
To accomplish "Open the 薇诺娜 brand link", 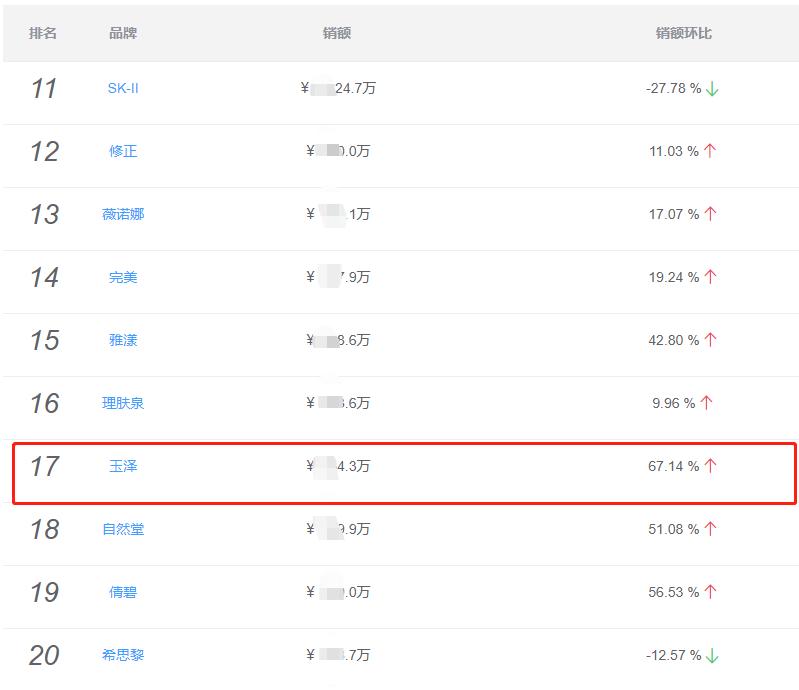I will [123, 214].
